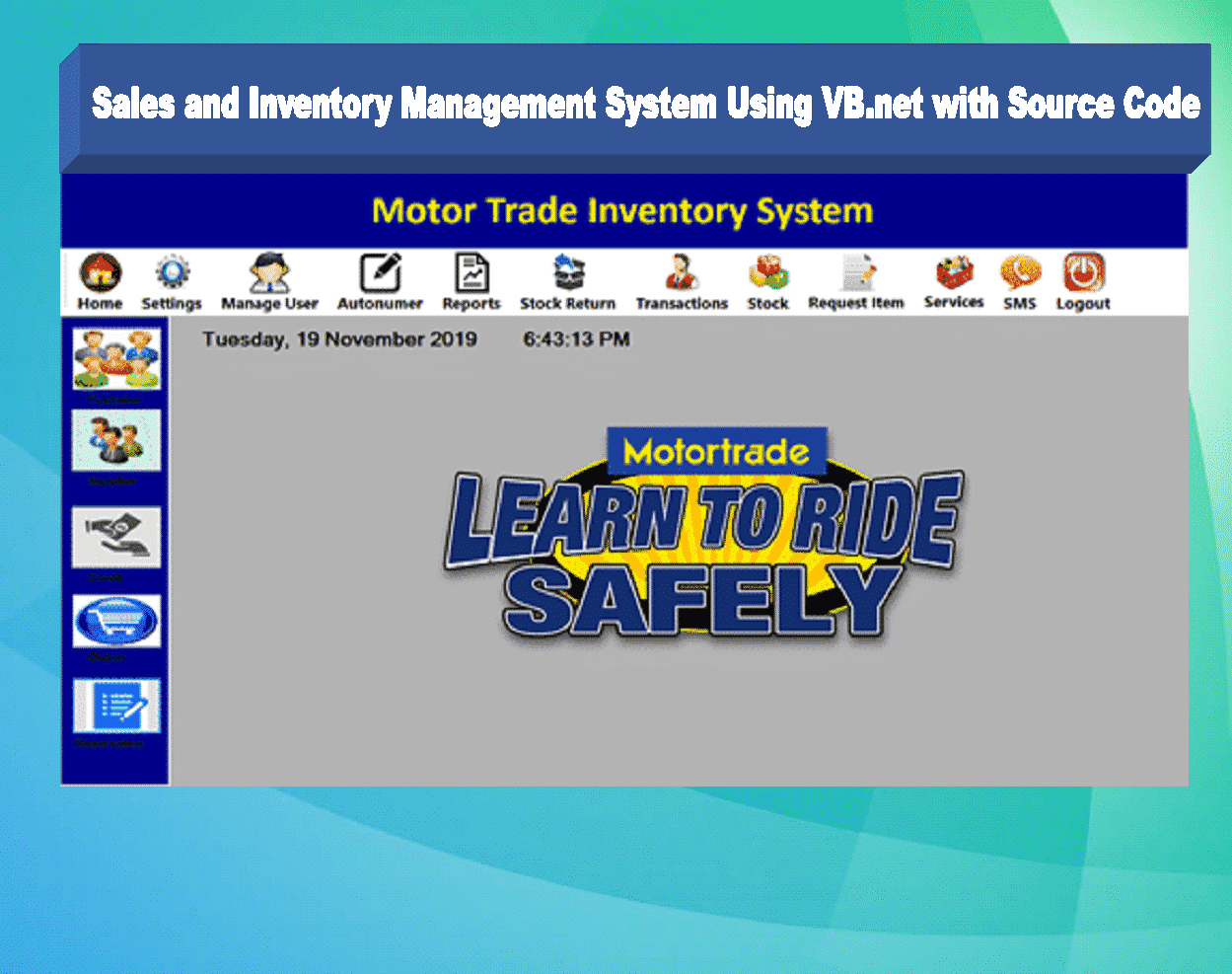The height and width of the screenshot is (974, 1232).
Task: Open the Stock boxes icon
Action: tap(767, 272)
